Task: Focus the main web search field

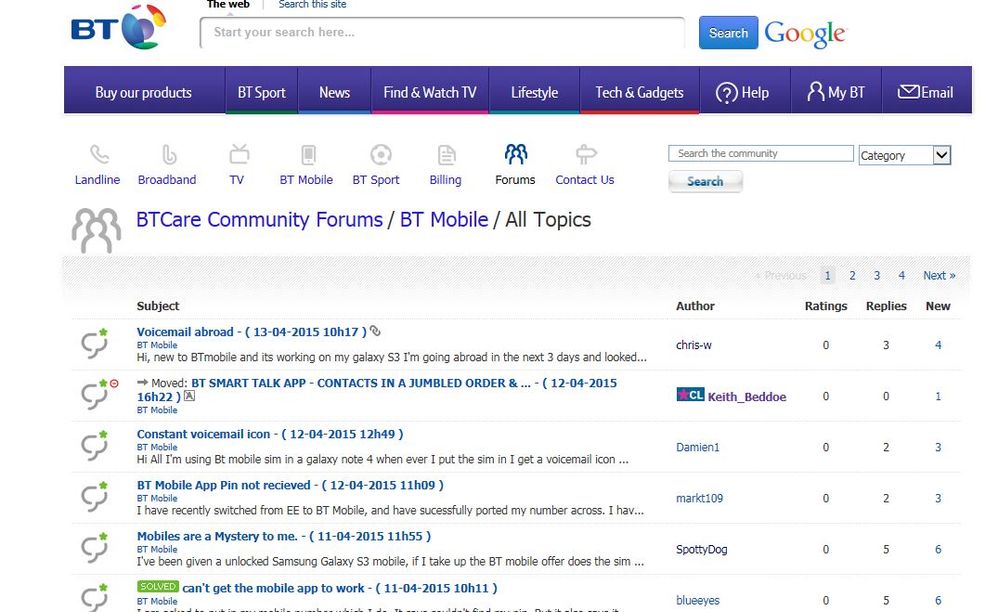Action: (442, 32)
